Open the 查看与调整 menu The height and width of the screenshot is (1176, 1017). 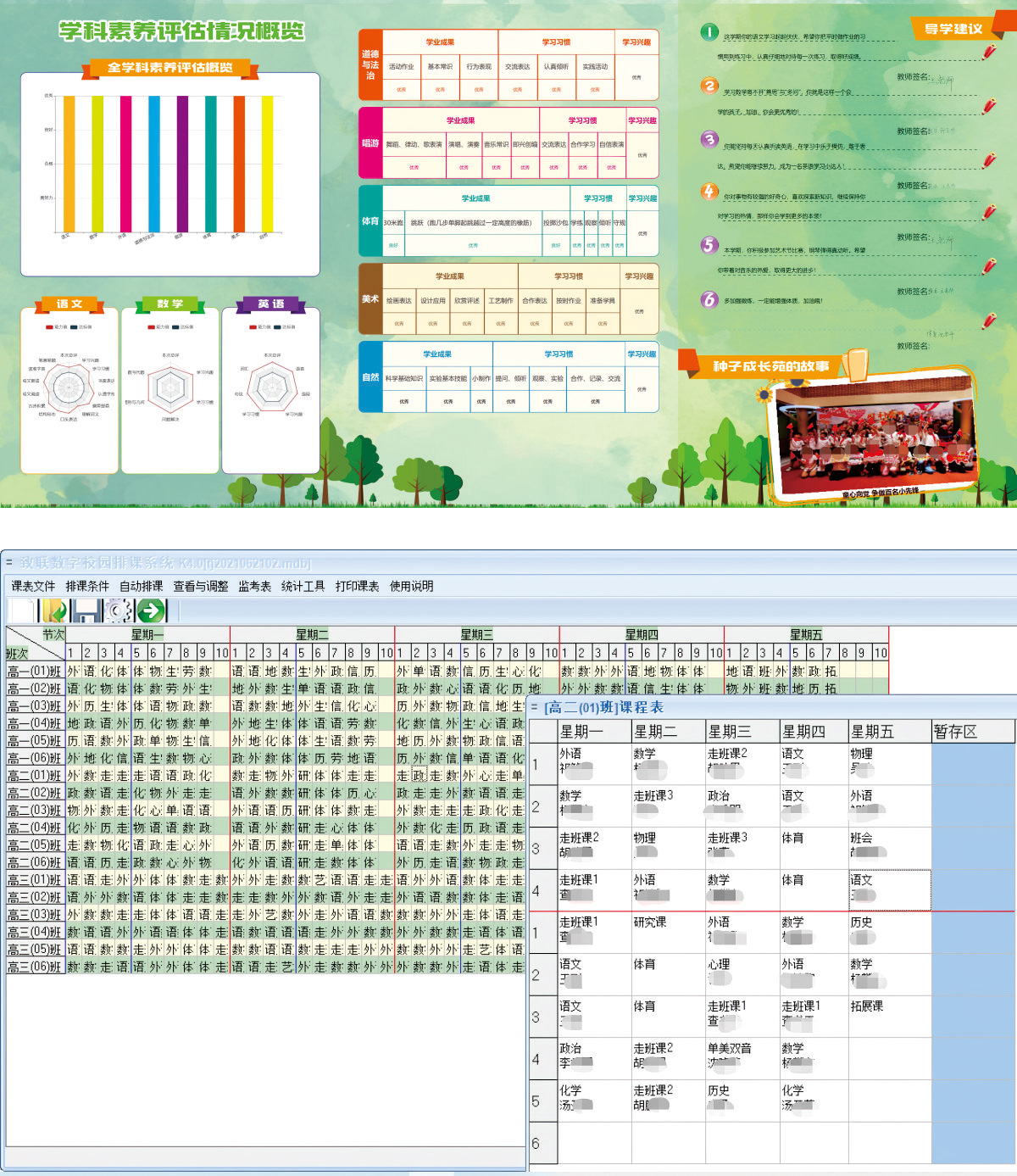201,586
